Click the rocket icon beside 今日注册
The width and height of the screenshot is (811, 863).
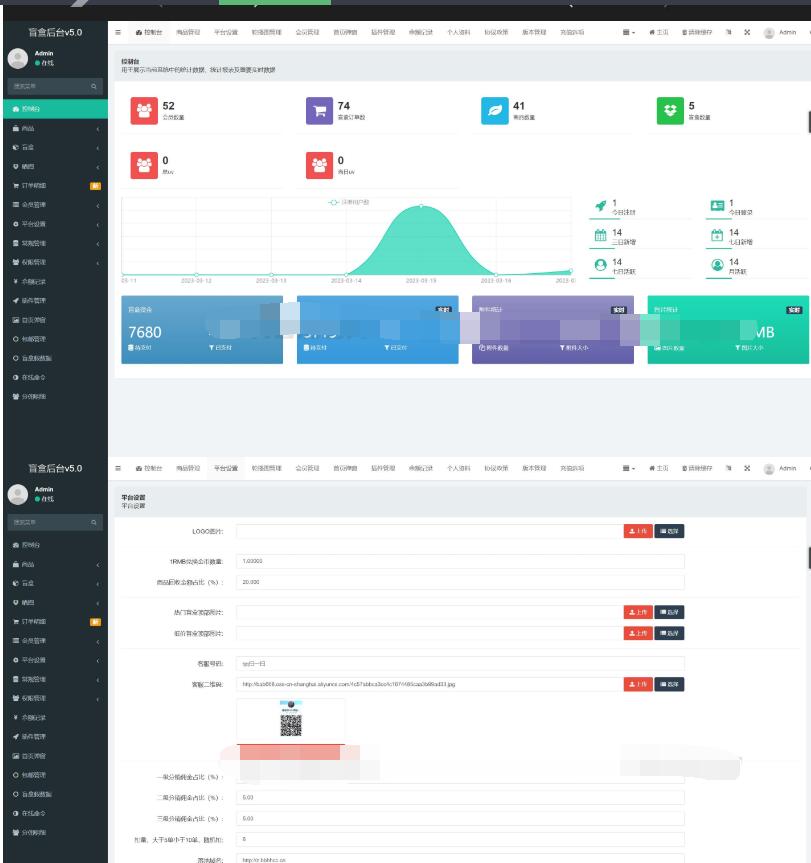[x=600, y=205]
